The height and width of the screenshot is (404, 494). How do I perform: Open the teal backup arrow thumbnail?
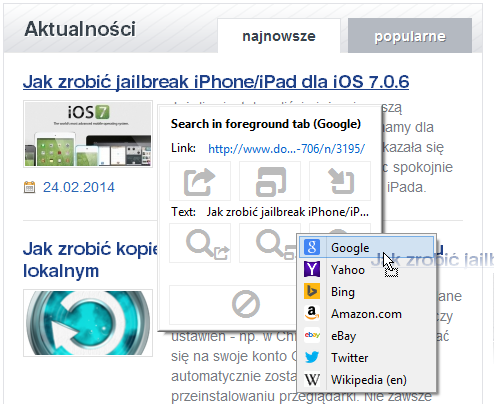[x=88, y=323]
